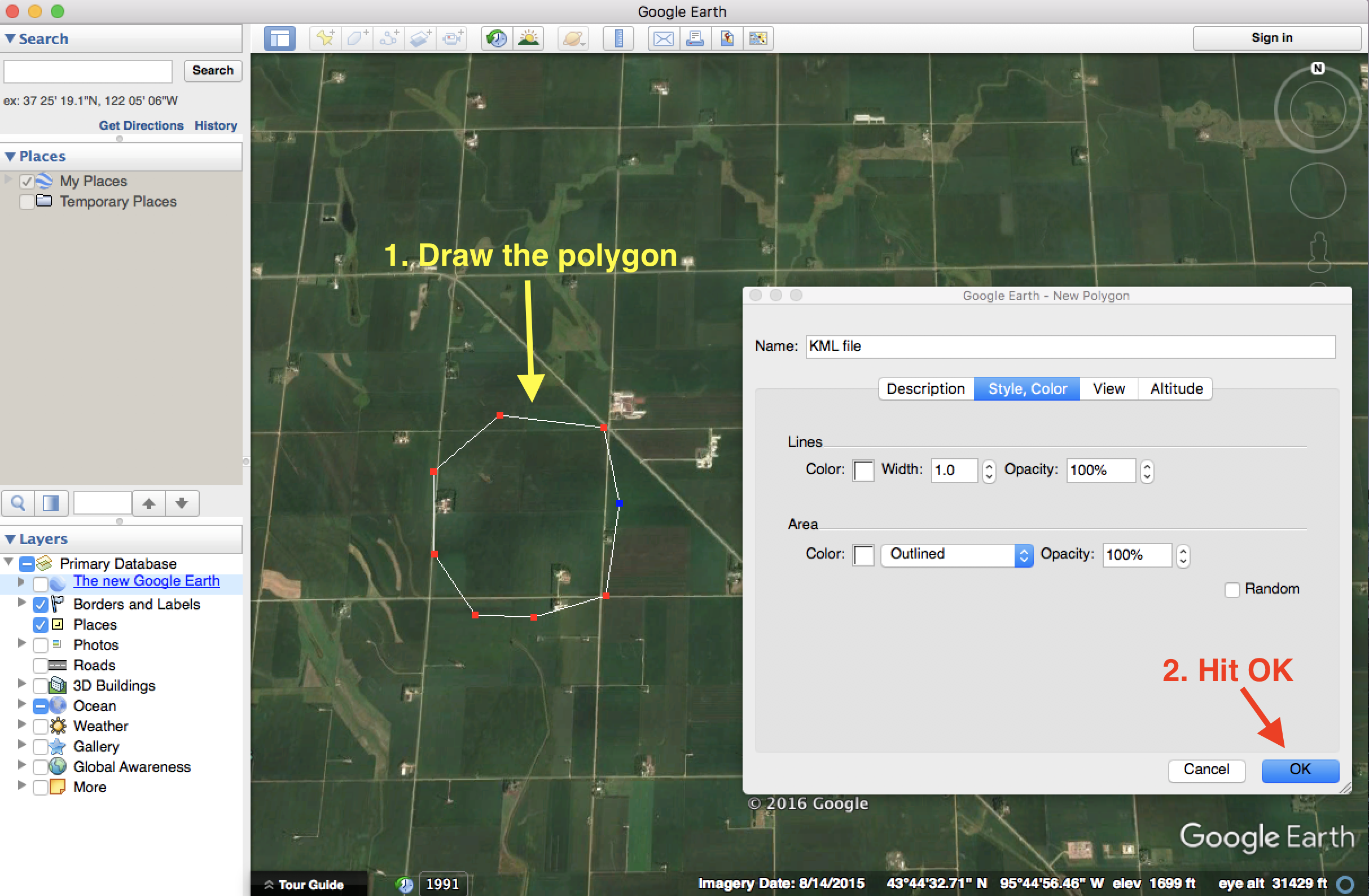Open the Ruler measurement tool
The width and height of the screenshot is (1369, 896).
coord(618,38)
